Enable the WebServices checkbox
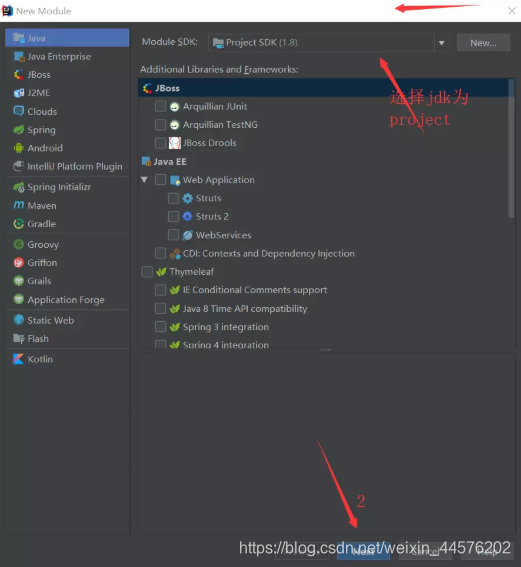The height and width of the screenshot is (567, 521). (174, 235)
